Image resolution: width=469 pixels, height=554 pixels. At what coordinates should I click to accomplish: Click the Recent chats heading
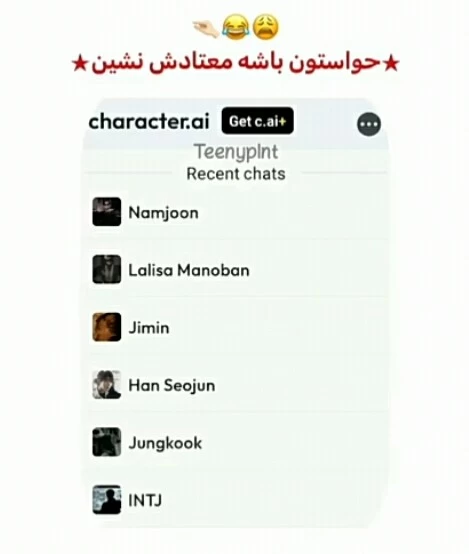[x=236, y=174]
